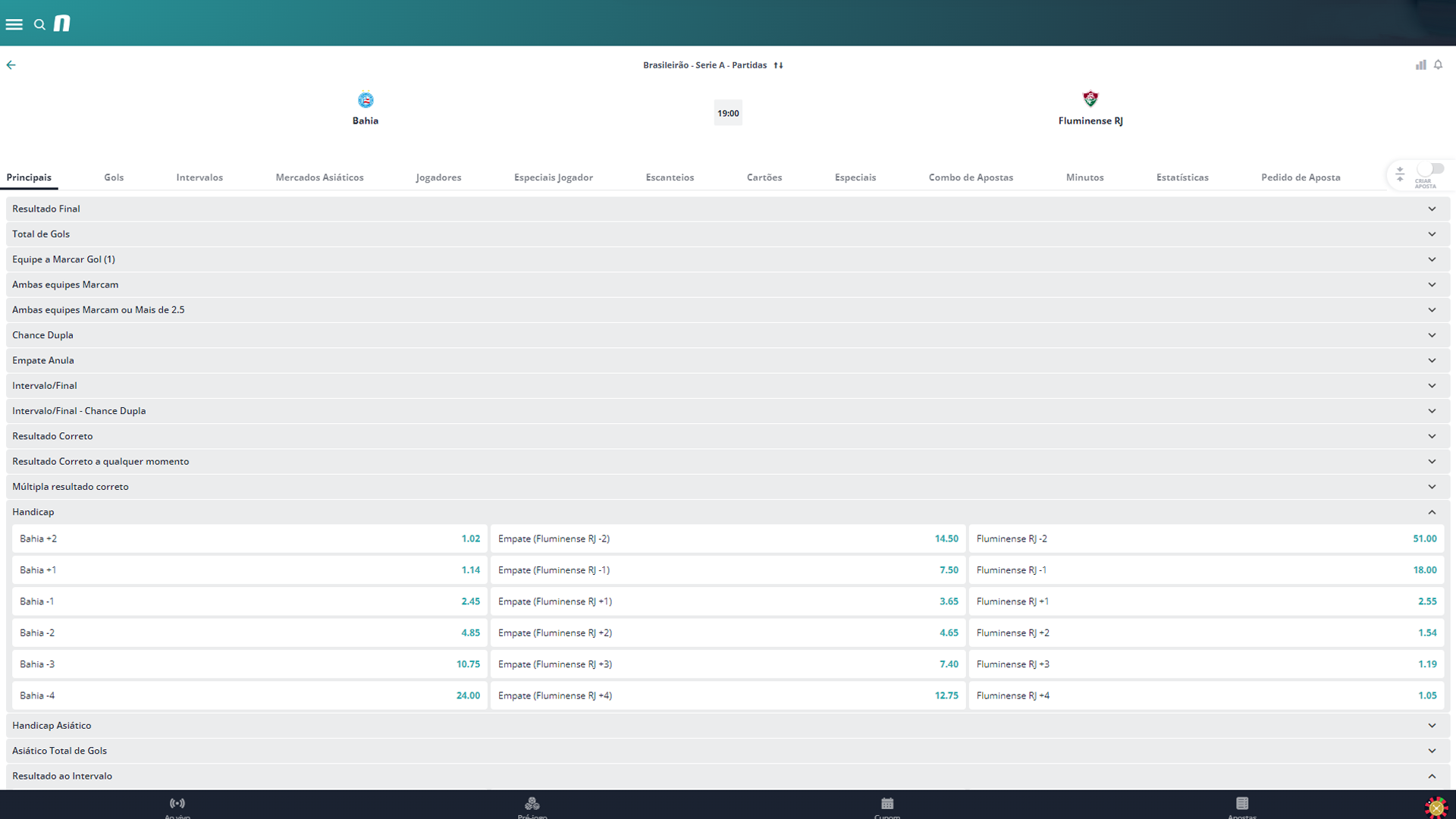The height and width of the screenshot is (819, 1456).
Task: Go back with the left arrow
Action: [x=11, y=65]
